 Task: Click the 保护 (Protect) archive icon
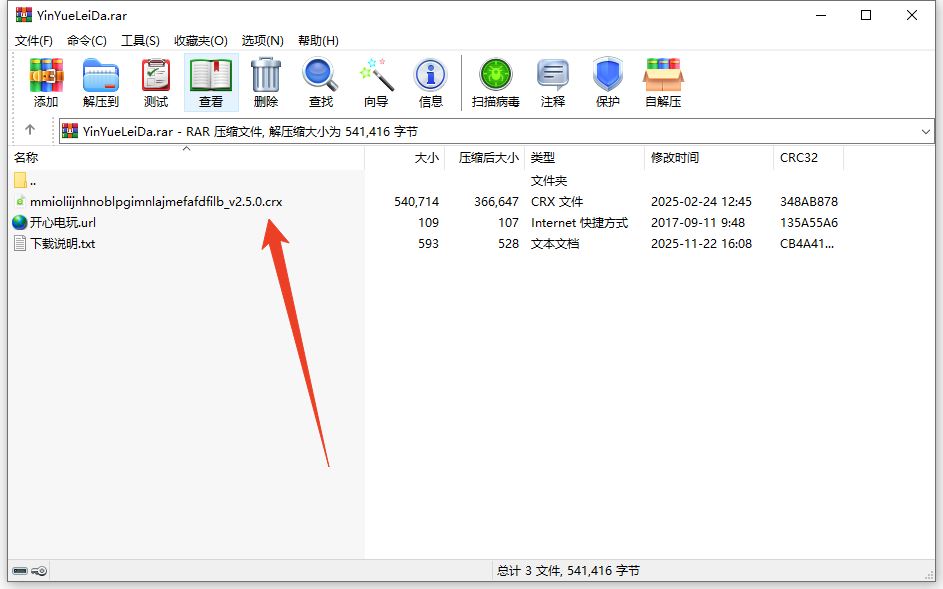[x=607, y=82]
